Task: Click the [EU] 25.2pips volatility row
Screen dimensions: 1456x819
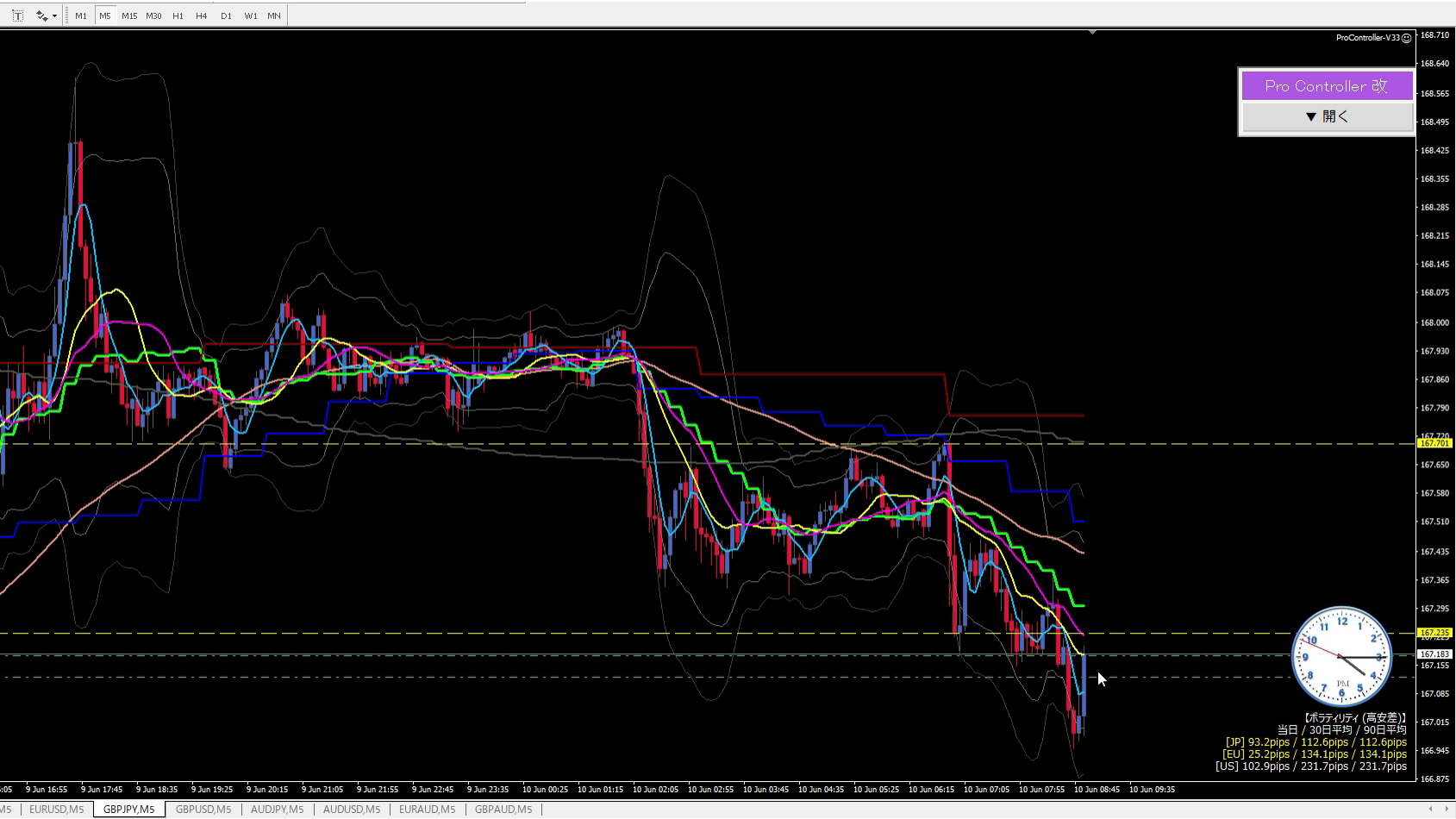Action: click(x=1314, y=754)
